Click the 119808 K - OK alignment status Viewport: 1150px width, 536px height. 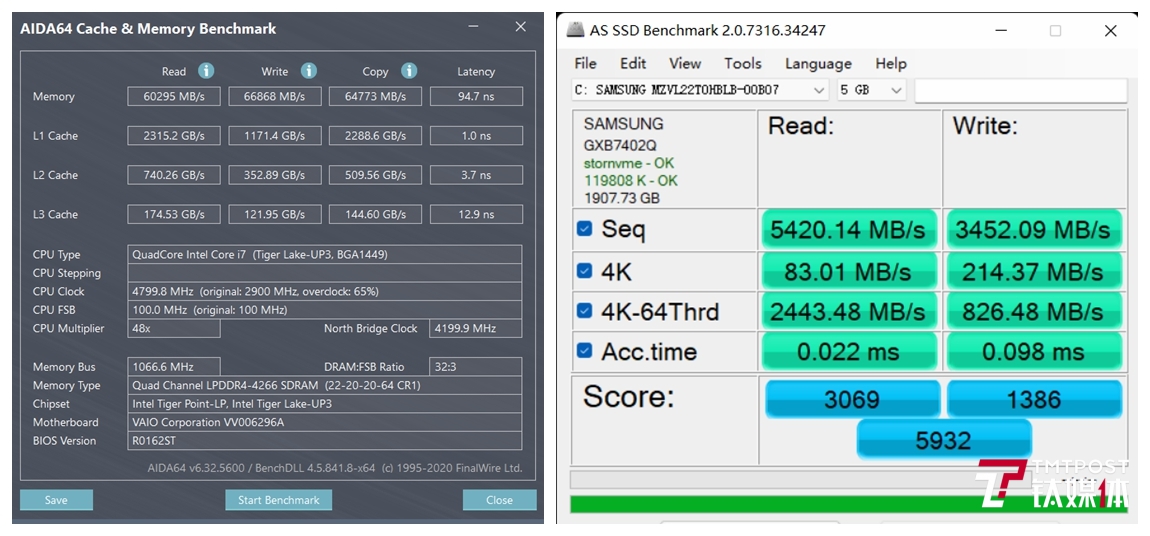click(631, 180)
